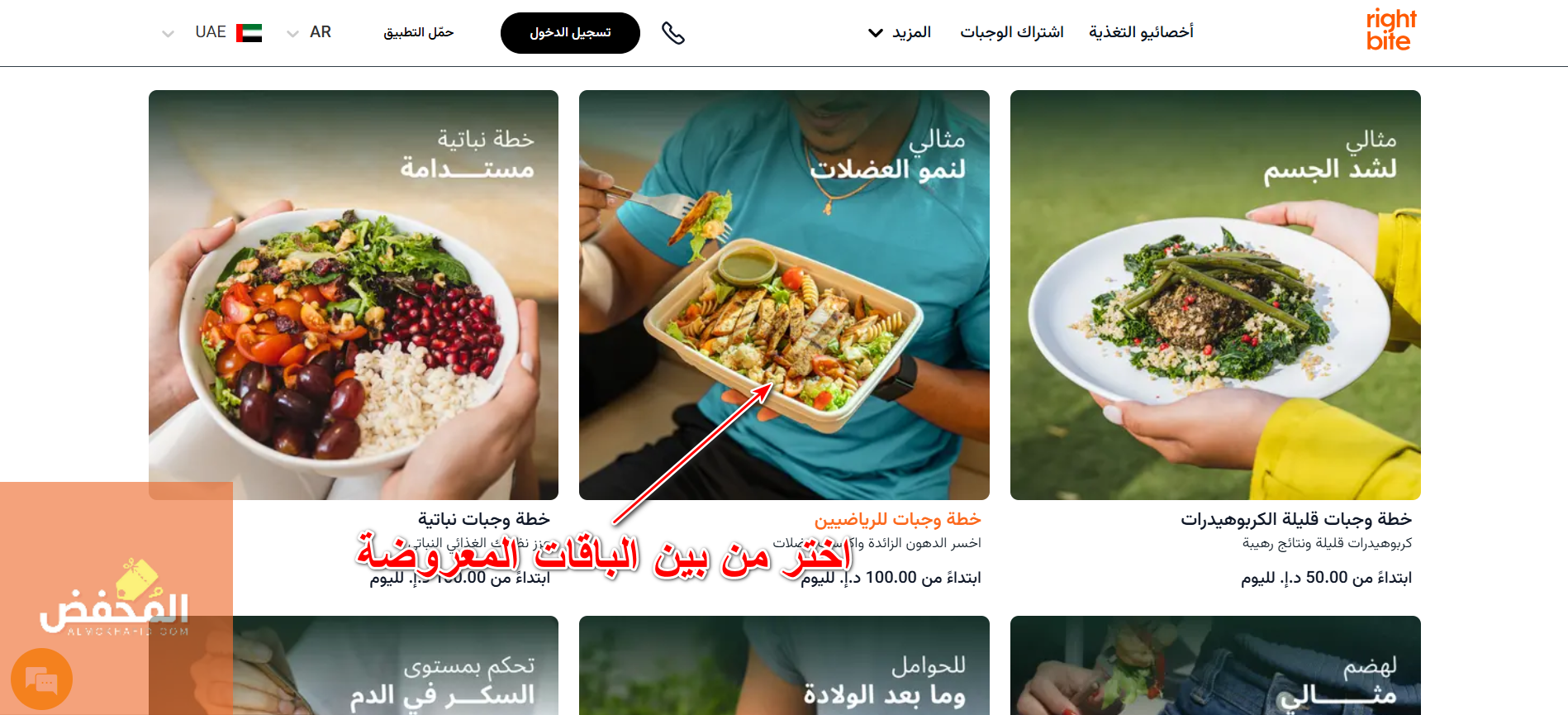The image size is (1568, 715).
Task: Open اشتراك الوجبات menu item
Action: coord(1011,32)
